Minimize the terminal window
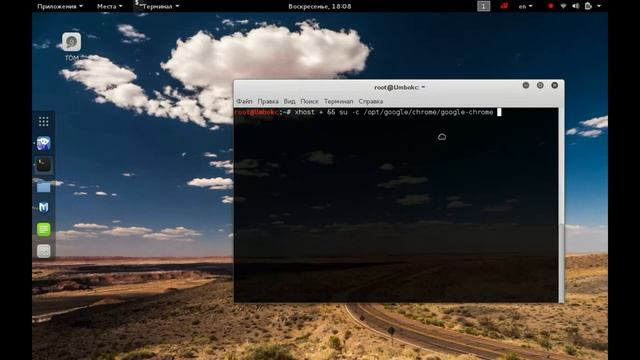Viewport: 640px width, 360px height. click(526, 85)
